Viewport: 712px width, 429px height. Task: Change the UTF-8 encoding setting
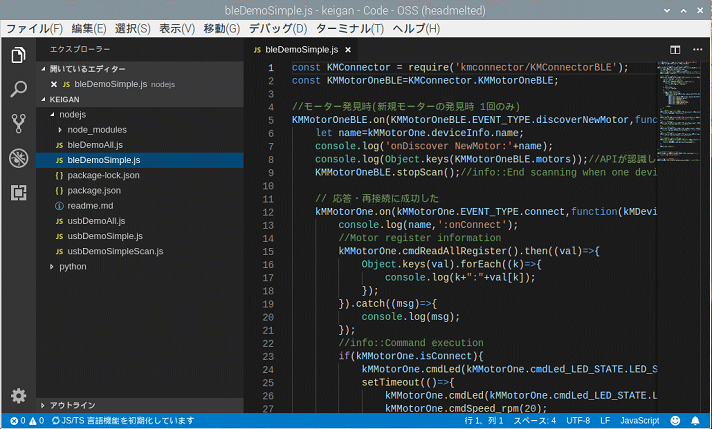(x=578, y=421)
